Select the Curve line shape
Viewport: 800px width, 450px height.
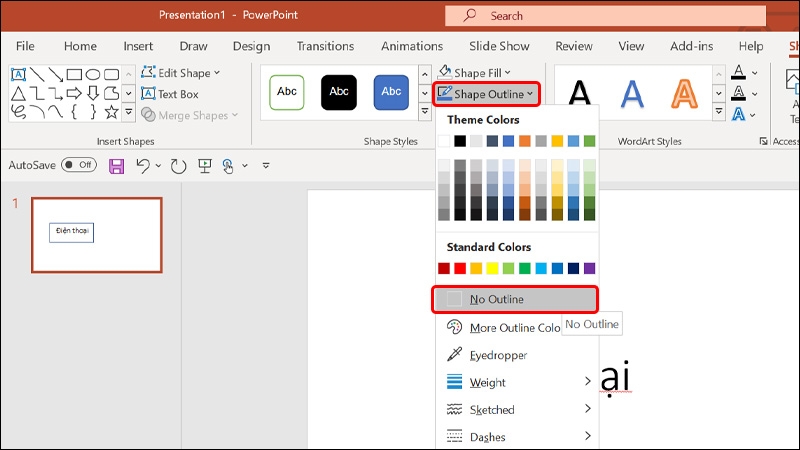coord(56,112)
